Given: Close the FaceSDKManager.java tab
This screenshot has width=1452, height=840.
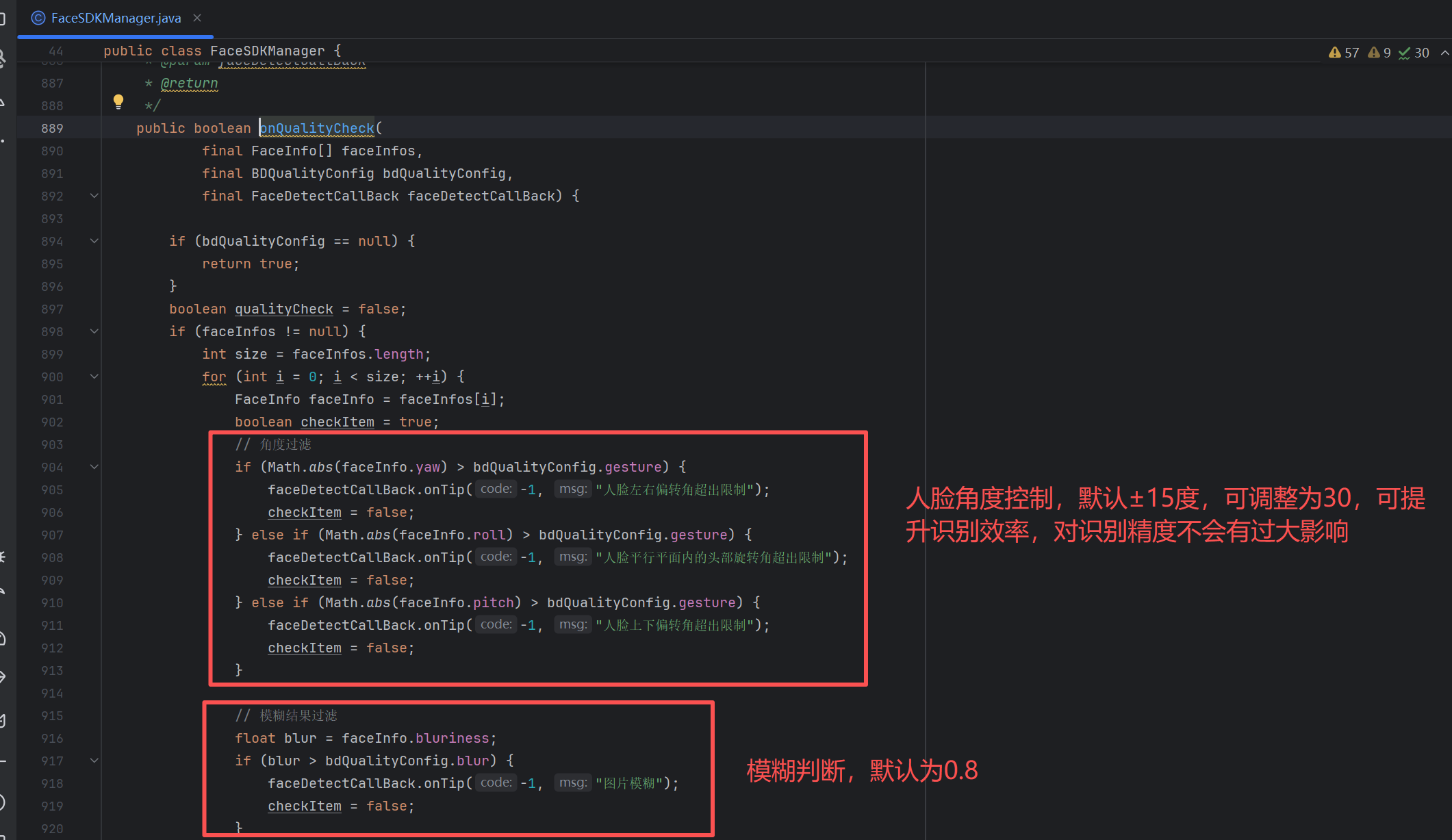Looking at the screenshot, I should [197, 18].
